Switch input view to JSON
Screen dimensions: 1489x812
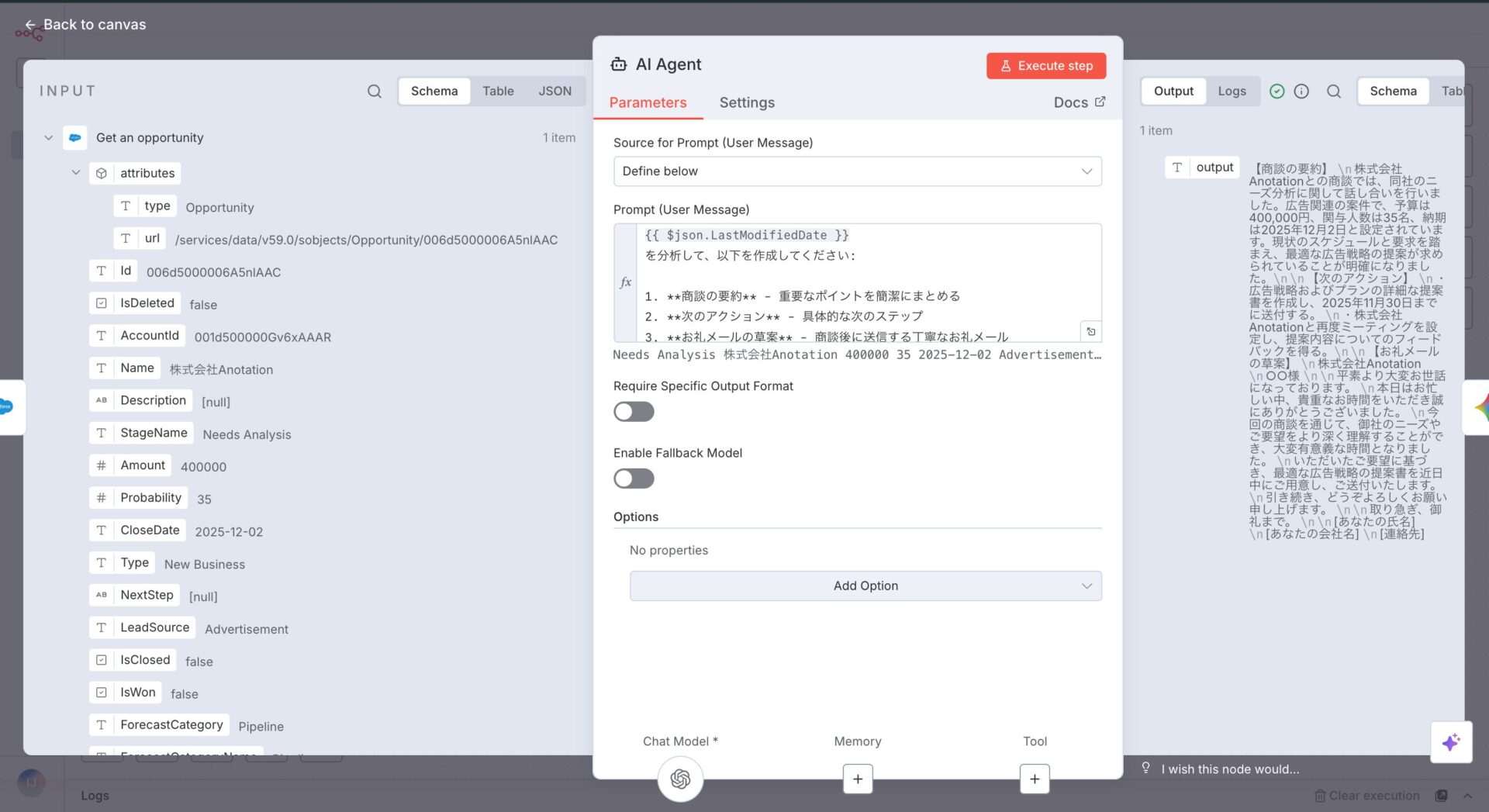[x=554, y=92]
